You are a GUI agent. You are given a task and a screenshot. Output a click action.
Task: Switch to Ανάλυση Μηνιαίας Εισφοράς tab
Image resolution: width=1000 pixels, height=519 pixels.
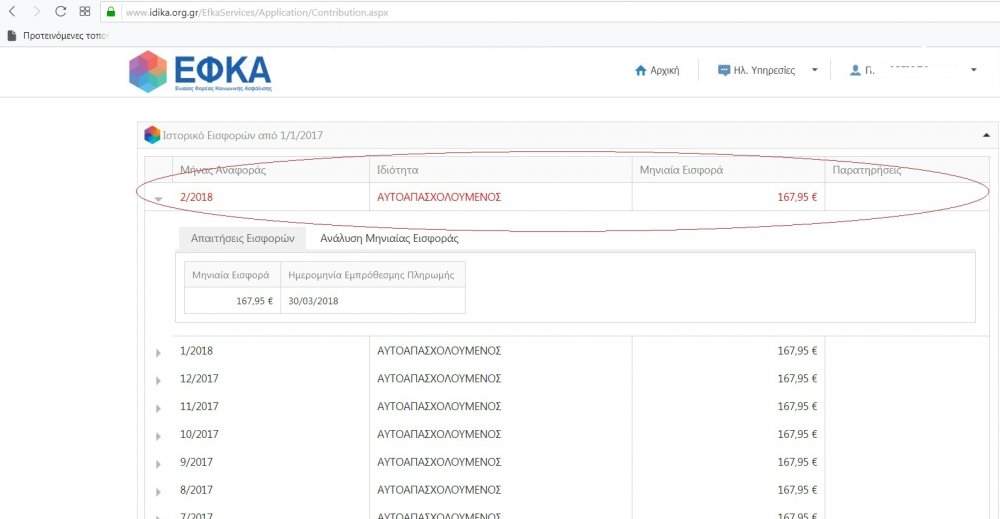[389, 239]
